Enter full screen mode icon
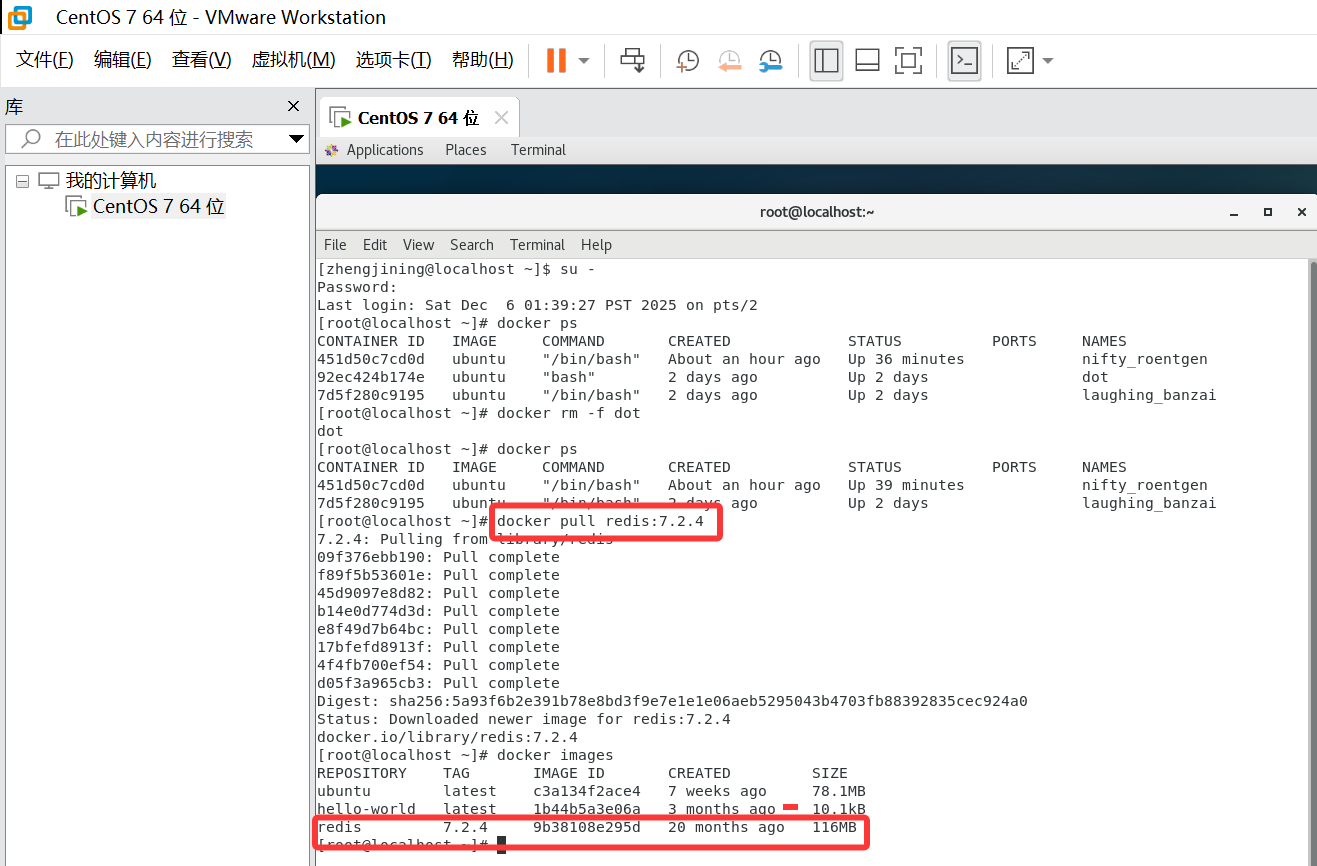This screenshot has width=1317, height=866. 908,61
